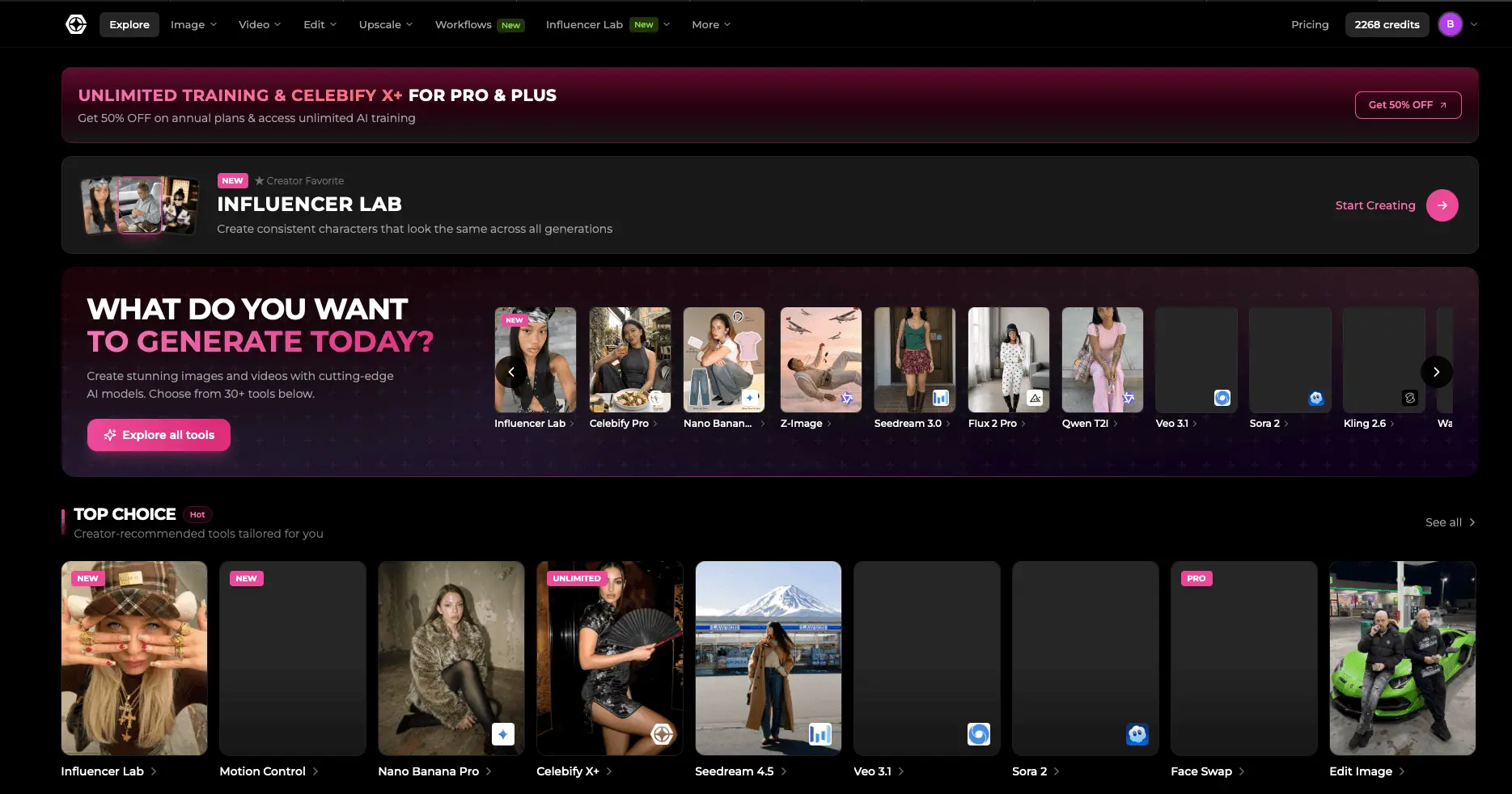Click the Kling 2.6 carousel icon
The height and width of the screenshot is (794, 1512).
pyautogui.click(x=1410, y=398)
